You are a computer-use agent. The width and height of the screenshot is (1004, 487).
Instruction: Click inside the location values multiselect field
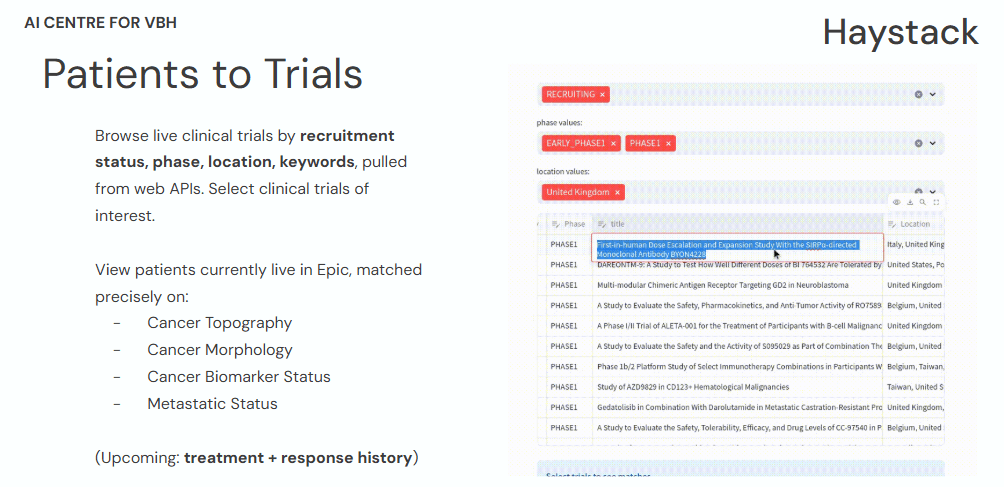pyautogui.click(x=760, y=192)
